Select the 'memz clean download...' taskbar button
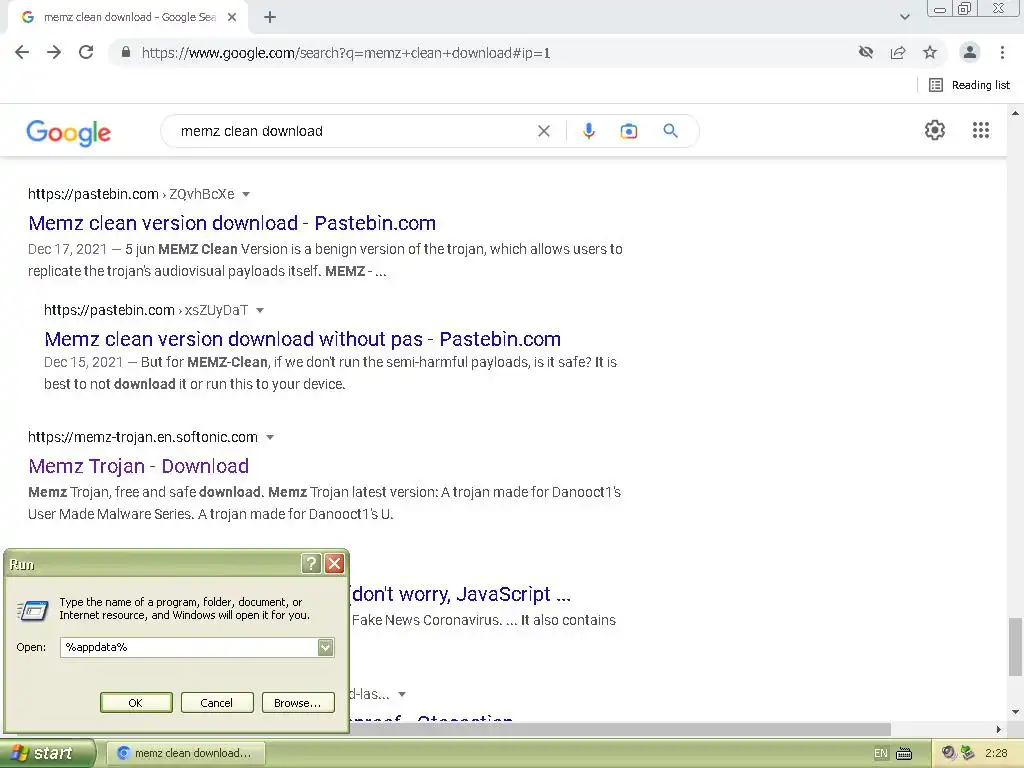Viewport: 1024px width, 768px height. 185,754
